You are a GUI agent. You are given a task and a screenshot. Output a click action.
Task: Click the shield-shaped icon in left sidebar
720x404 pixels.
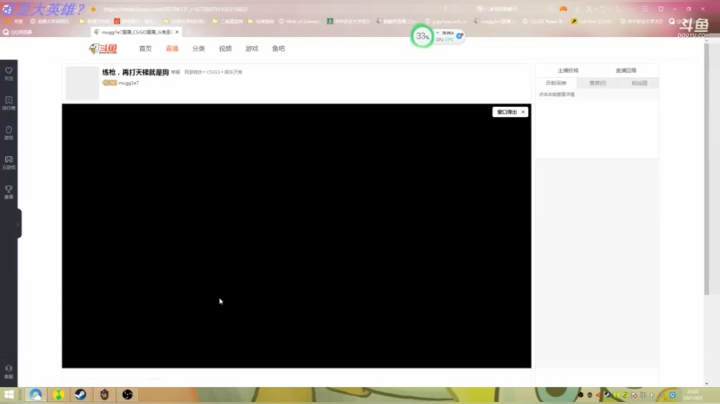tap(9, 133)
